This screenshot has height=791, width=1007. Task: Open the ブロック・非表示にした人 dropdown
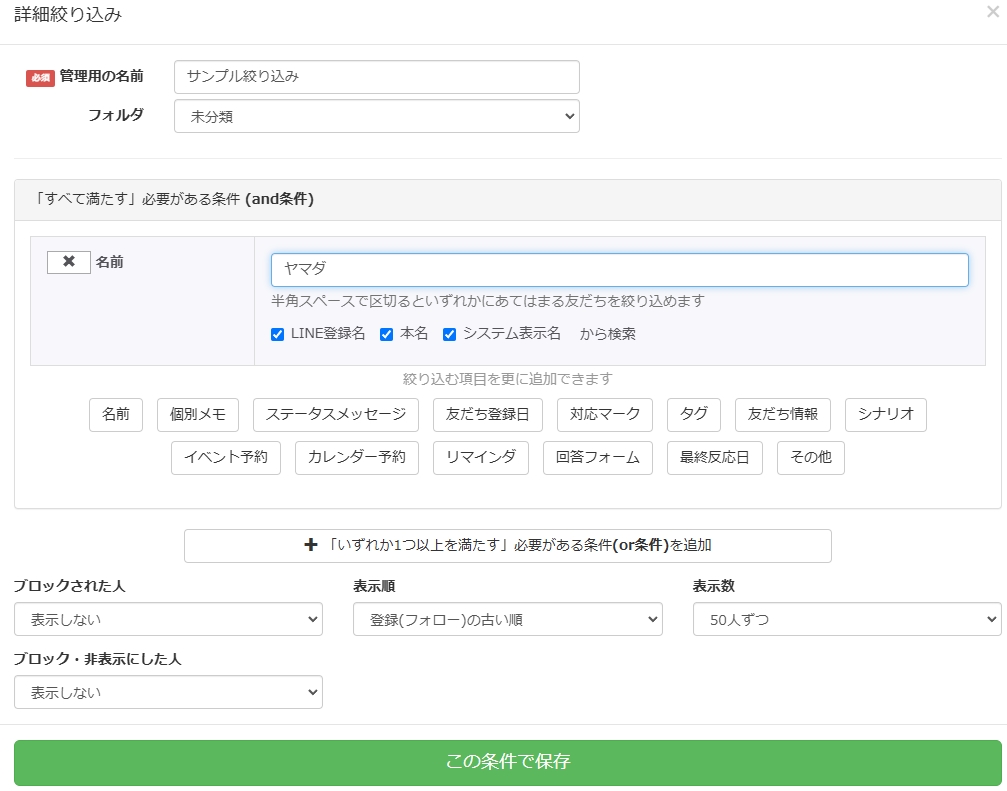(x=168, y=692)
